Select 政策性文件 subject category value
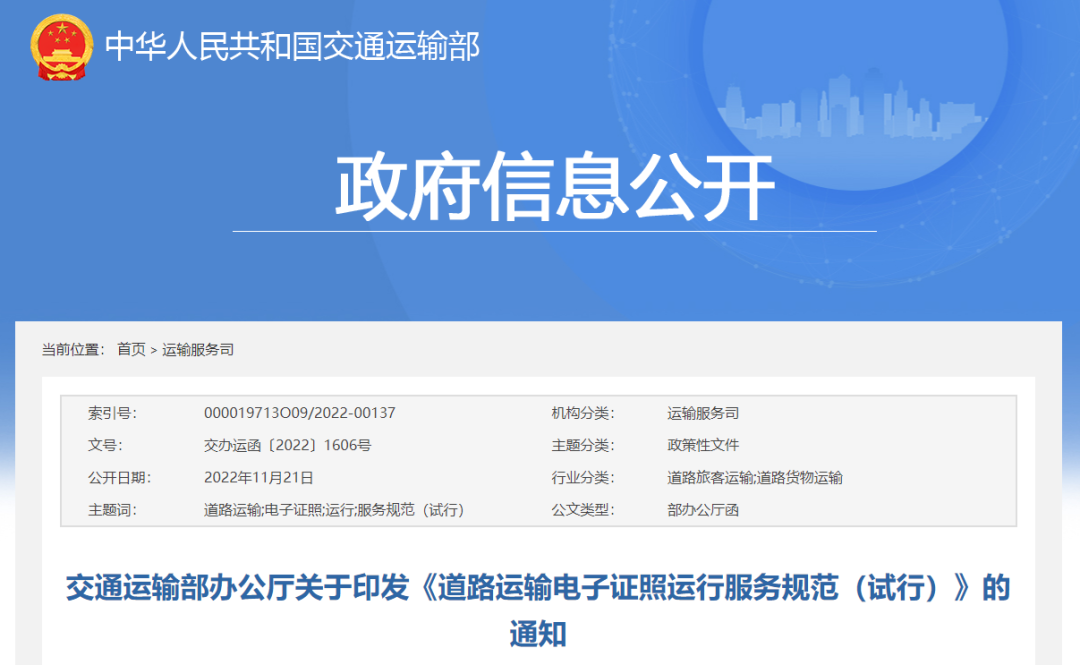The width and height of the screenshot is (1080, 665). point(703,445)
